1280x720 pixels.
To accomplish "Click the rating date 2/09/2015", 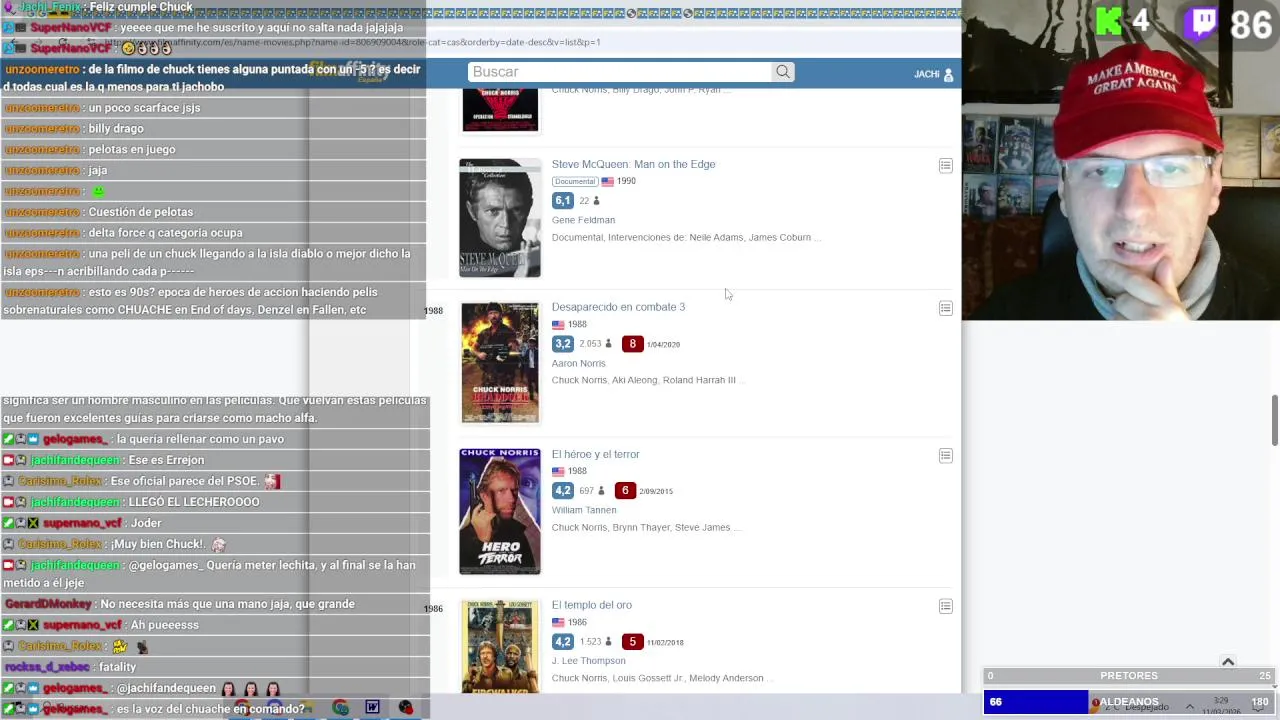I will tap(656, 492).
